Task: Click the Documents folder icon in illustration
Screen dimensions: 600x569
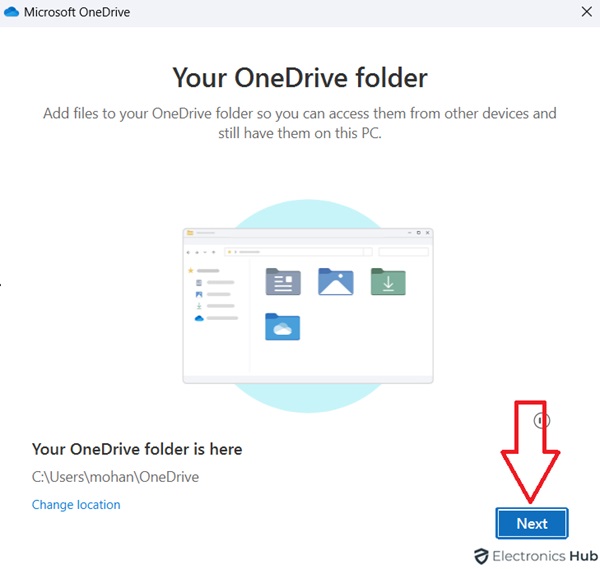Action: [x=283, y=282]
